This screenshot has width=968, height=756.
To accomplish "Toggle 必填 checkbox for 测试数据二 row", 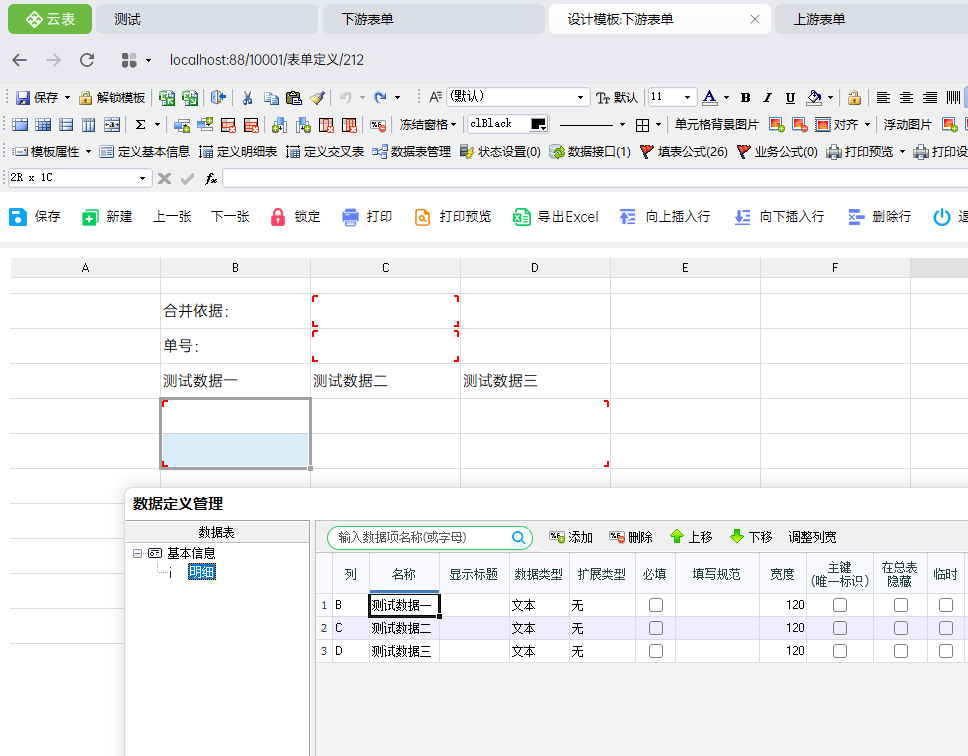I will (656, 628).
